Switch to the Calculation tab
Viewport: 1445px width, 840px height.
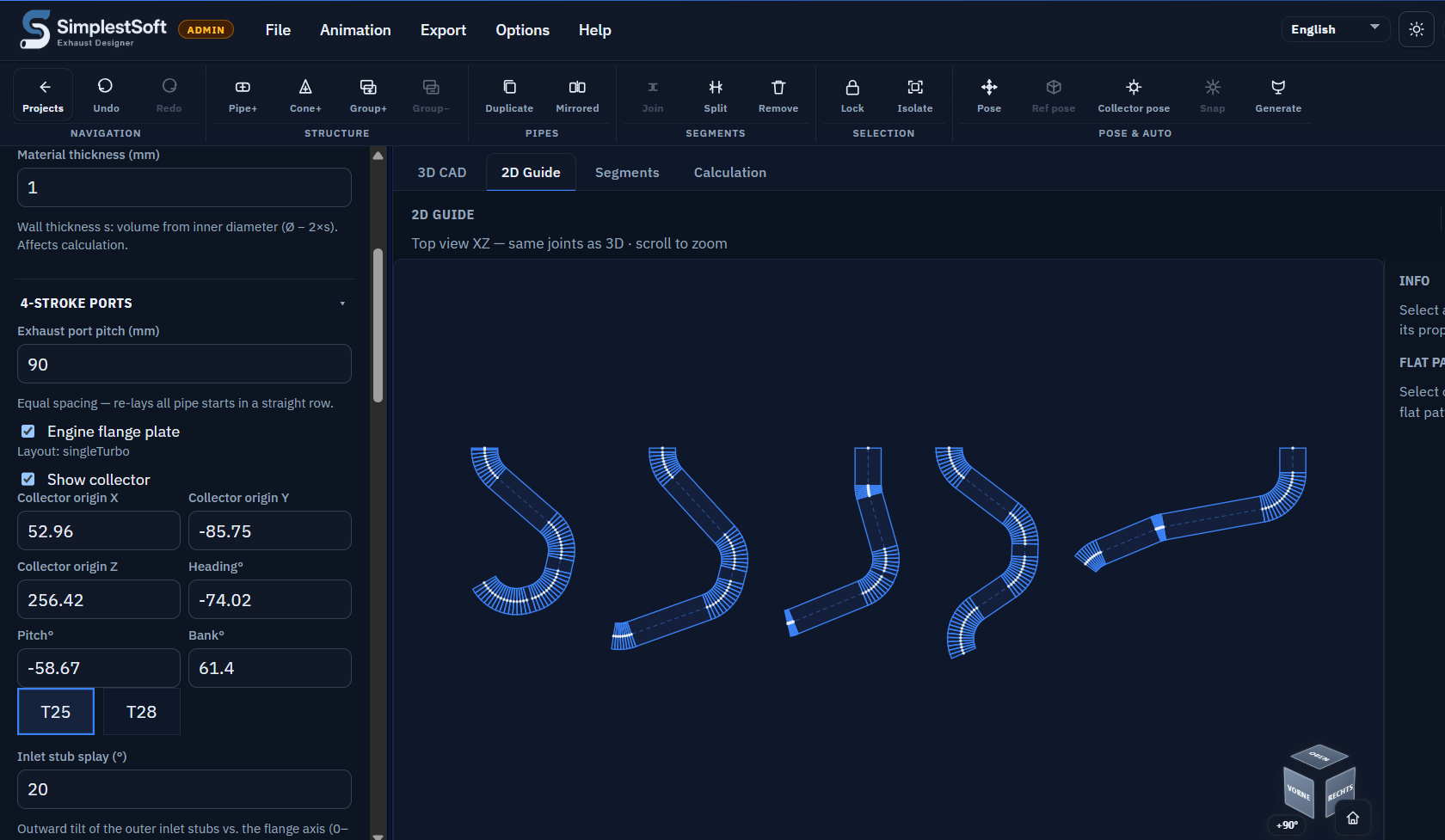click(x=730, y=173)
